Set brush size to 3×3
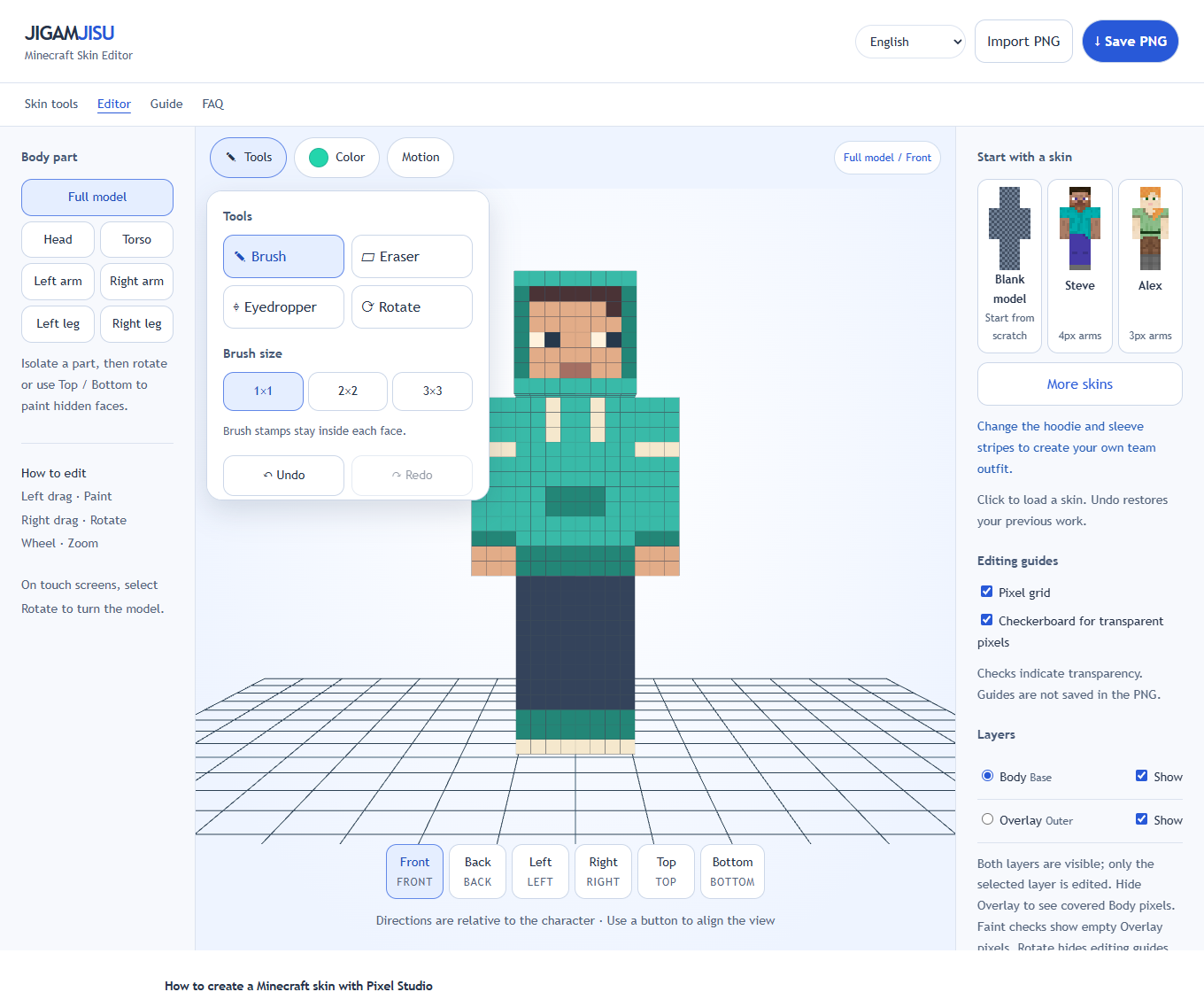This screenshot has height=992, width=1204. click(x=432, y=391)
